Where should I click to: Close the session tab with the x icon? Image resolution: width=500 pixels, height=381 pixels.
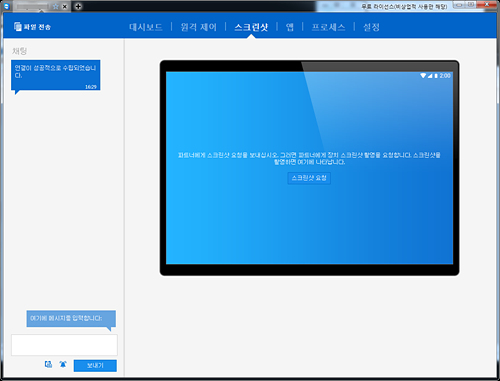[65, 6]
